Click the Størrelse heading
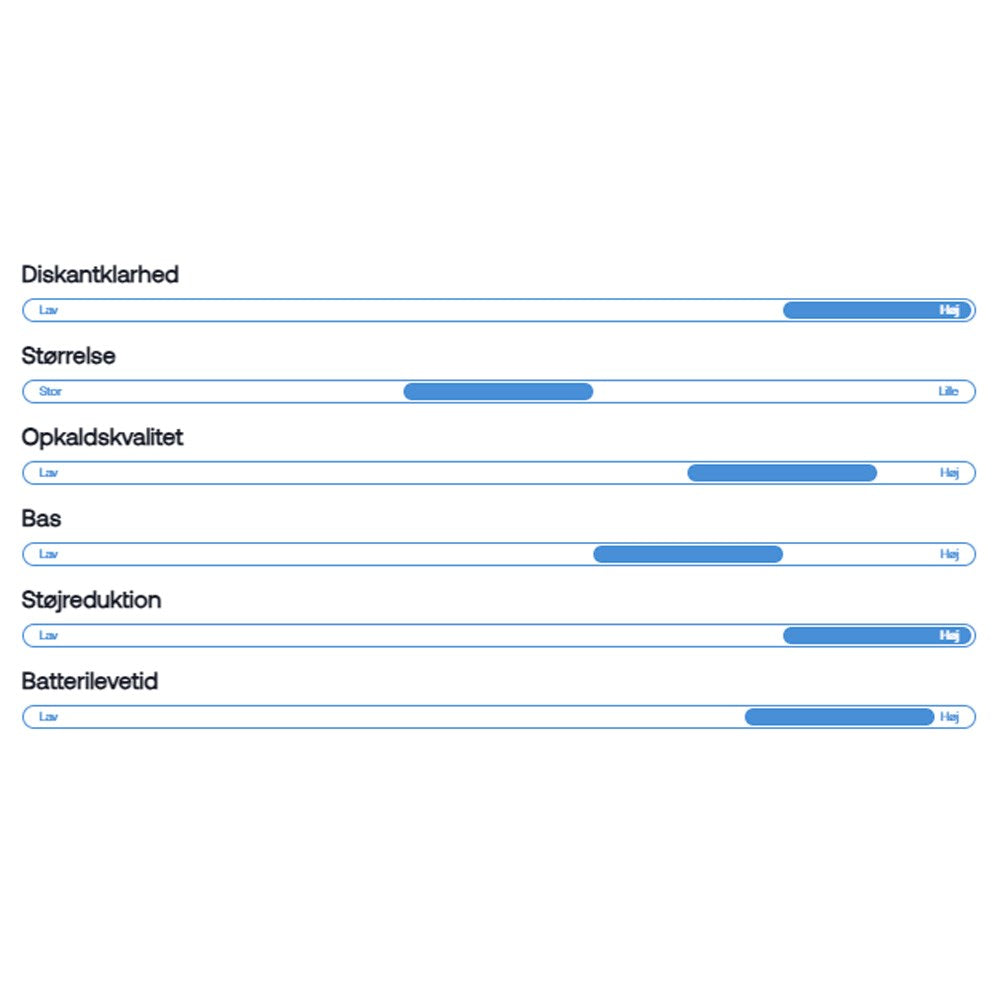1000x1000 pixels. click(x=68, y=356)
